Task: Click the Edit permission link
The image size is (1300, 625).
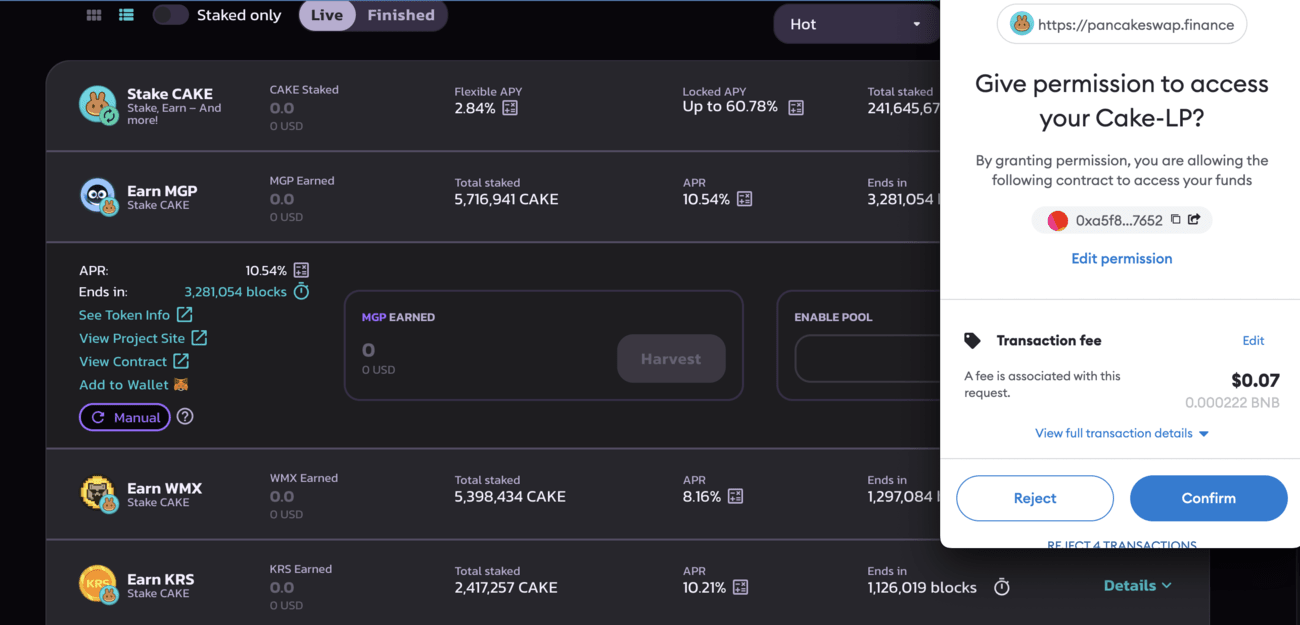Action: (x=1122, y=258)
